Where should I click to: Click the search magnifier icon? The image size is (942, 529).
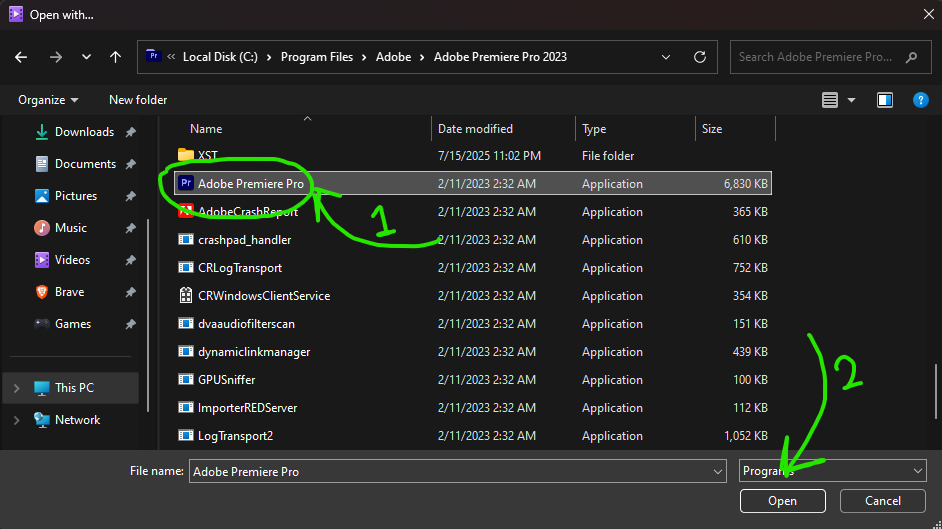911,57
